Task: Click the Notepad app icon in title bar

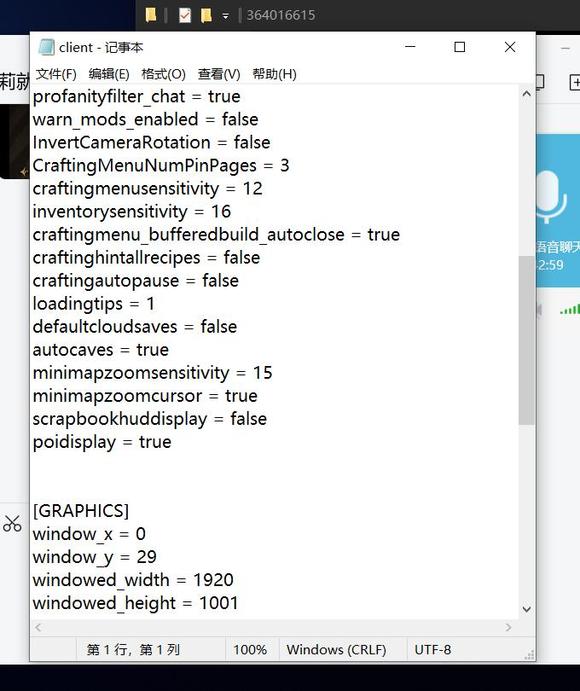Action: pos(46,47)
